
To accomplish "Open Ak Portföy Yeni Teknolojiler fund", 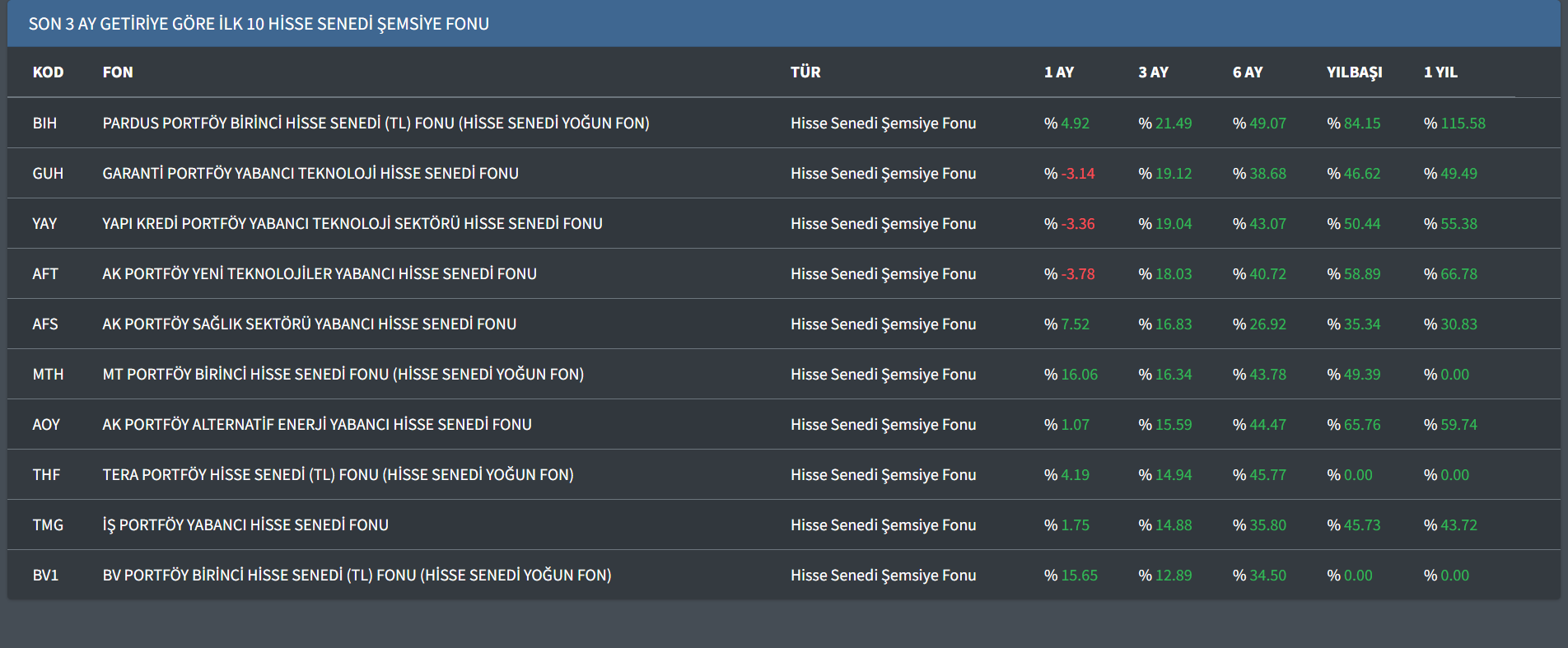I will 320,274.
